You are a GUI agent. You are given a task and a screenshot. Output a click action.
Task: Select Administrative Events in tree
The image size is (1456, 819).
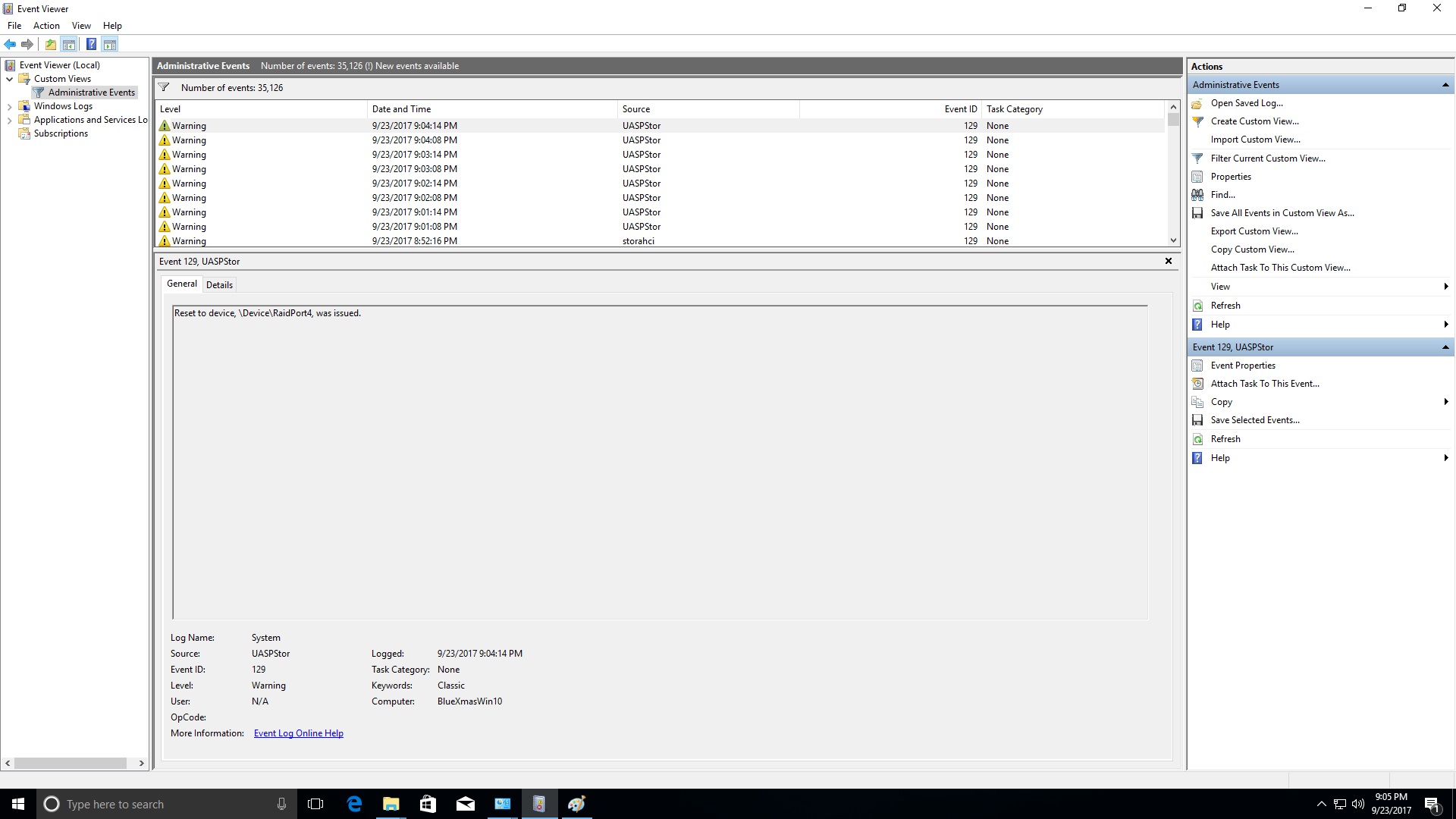(x=91, y=93)
